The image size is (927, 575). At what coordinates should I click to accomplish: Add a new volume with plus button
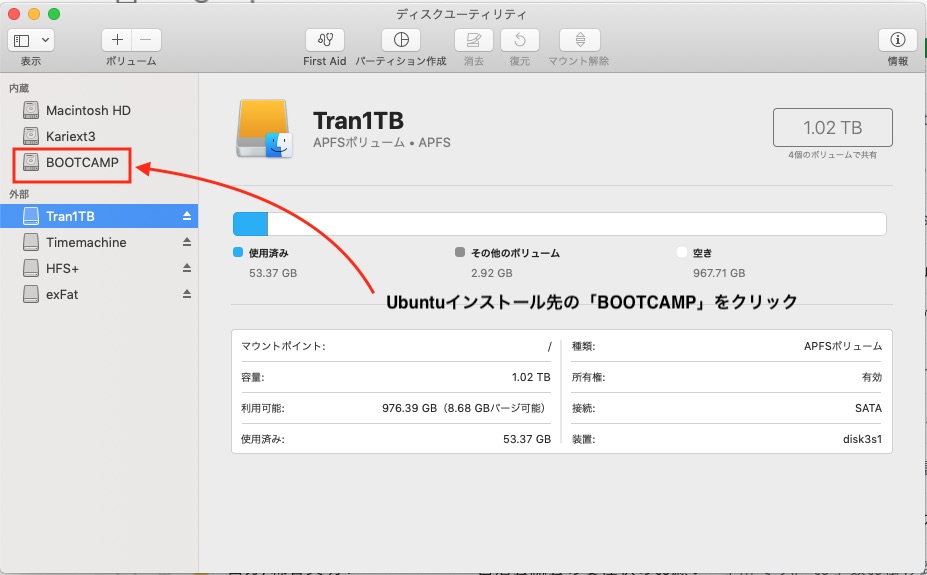(117, 40)
